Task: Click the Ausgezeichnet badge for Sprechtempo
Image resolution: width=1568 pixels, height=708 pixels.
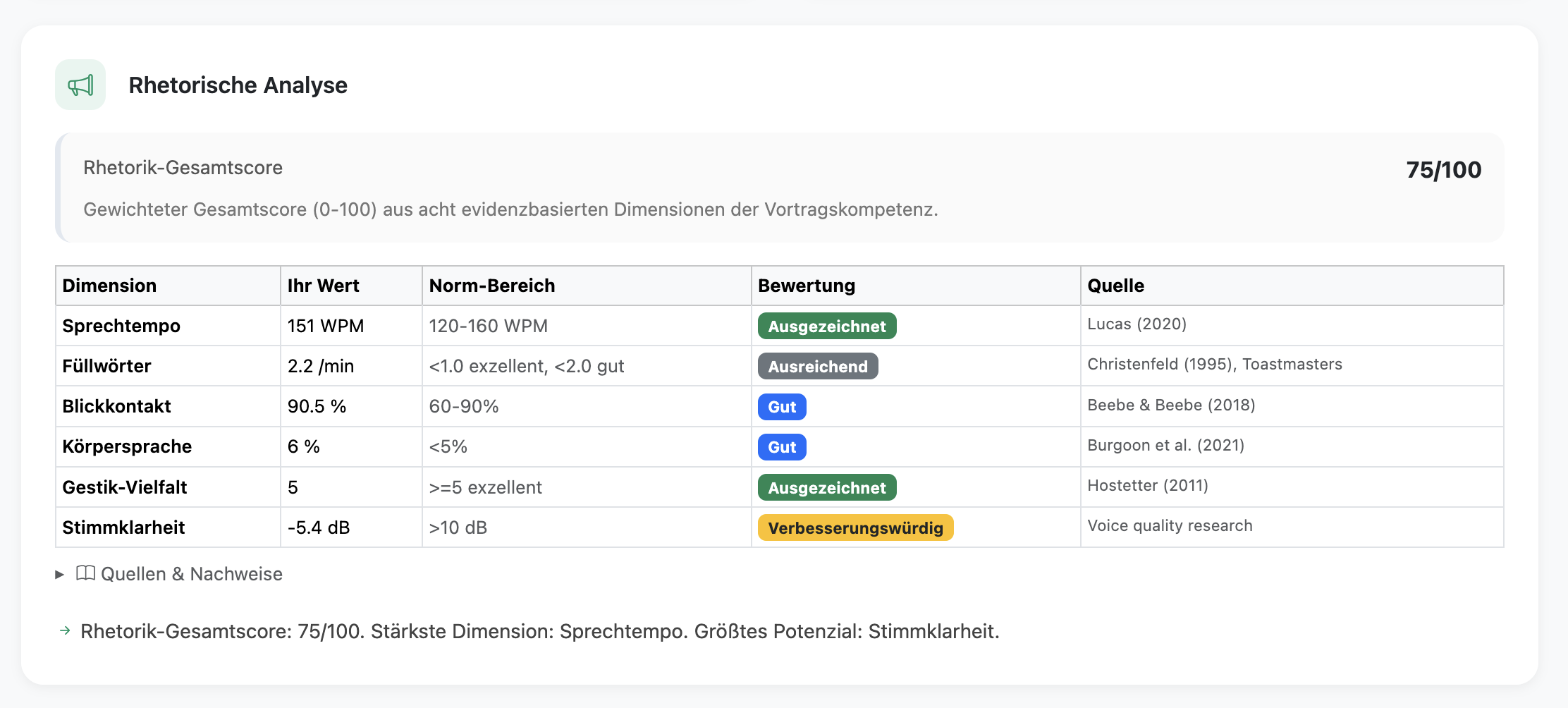Action: coord(827,326)
